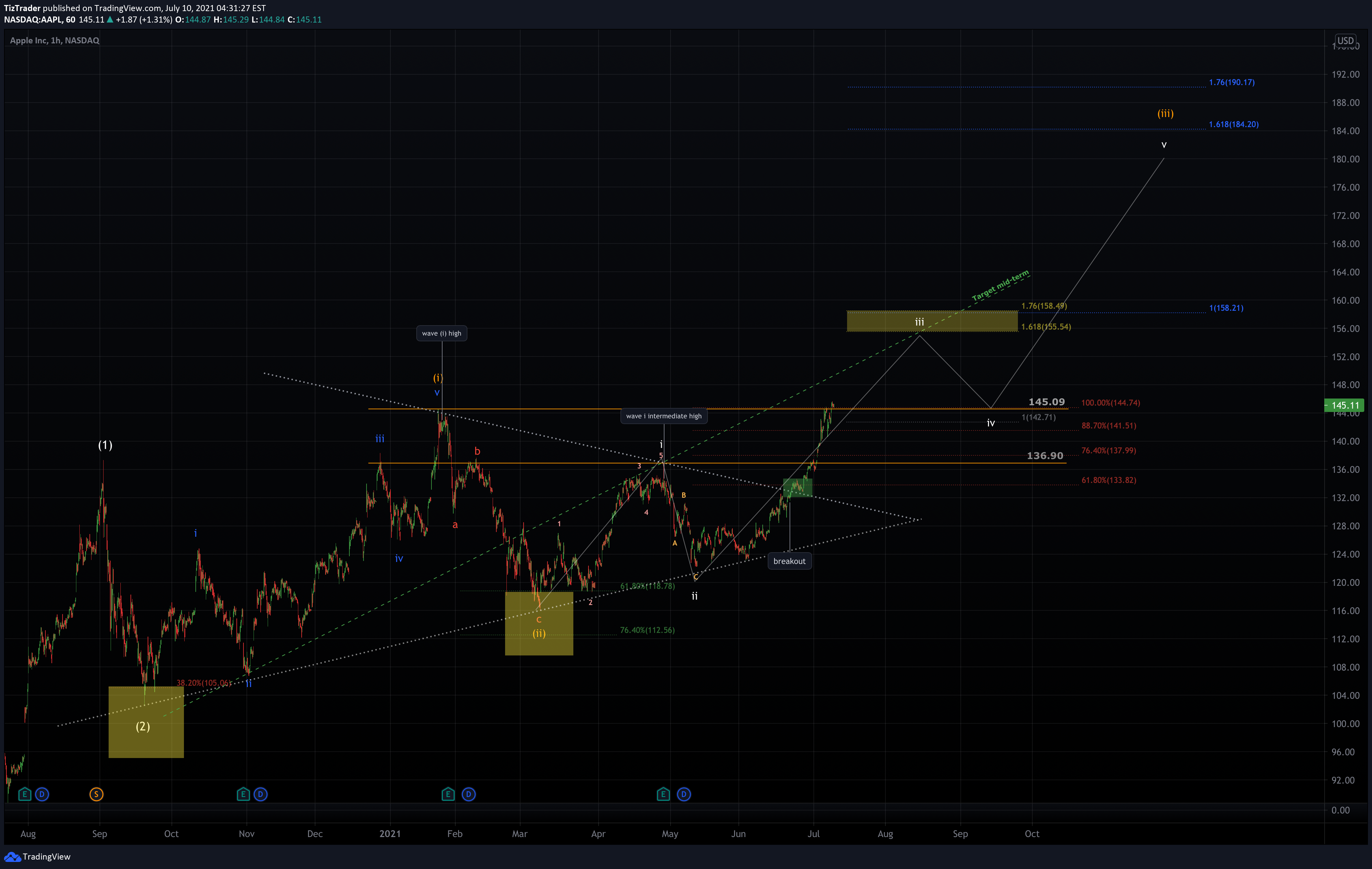Select the (ii) label in yellow box

pyautogui.click(x=539, y=634)
